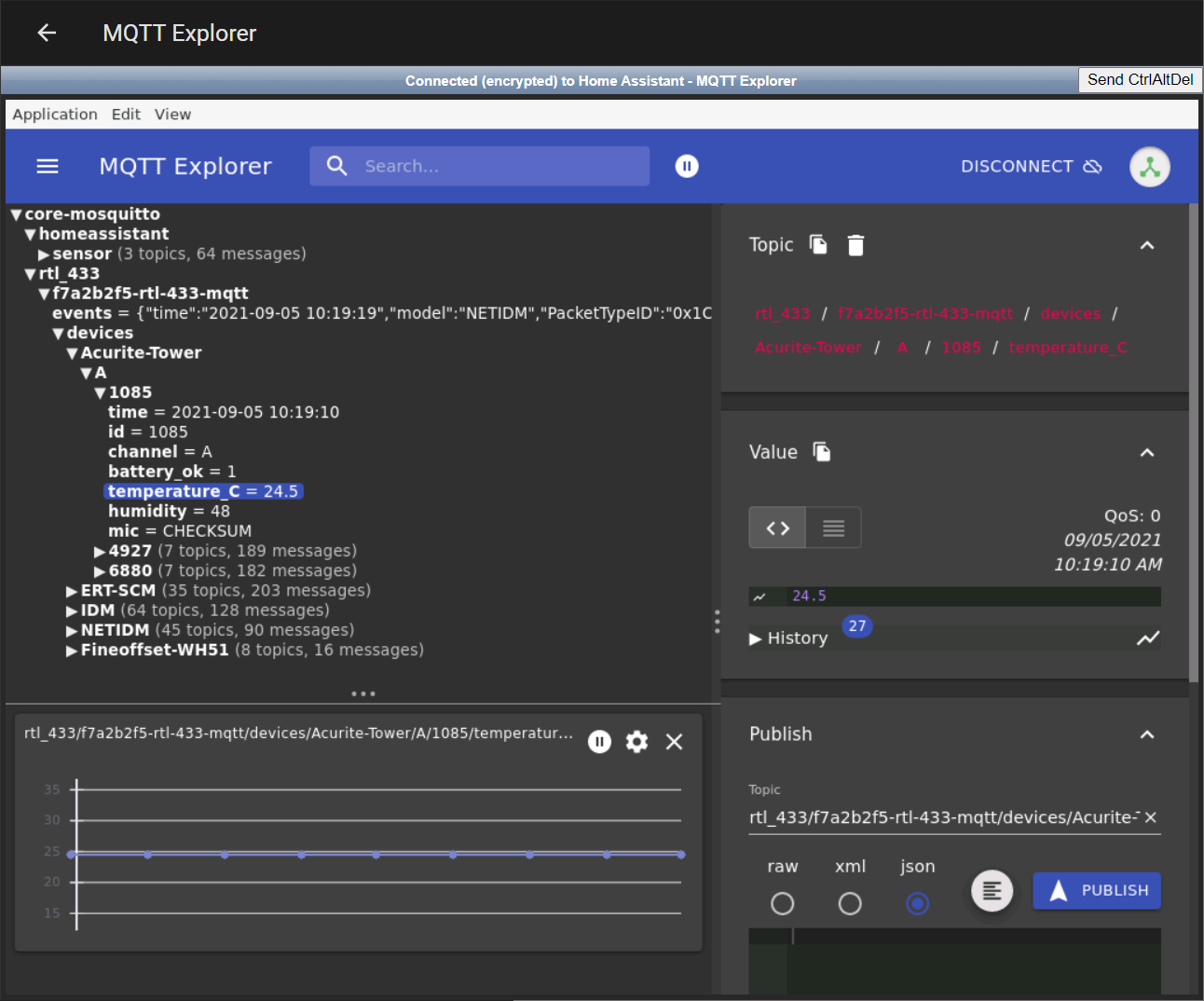The width and height of the screenshot is (1204, 1001).
Task: Select the events topic row
Action: click(382, 313)
